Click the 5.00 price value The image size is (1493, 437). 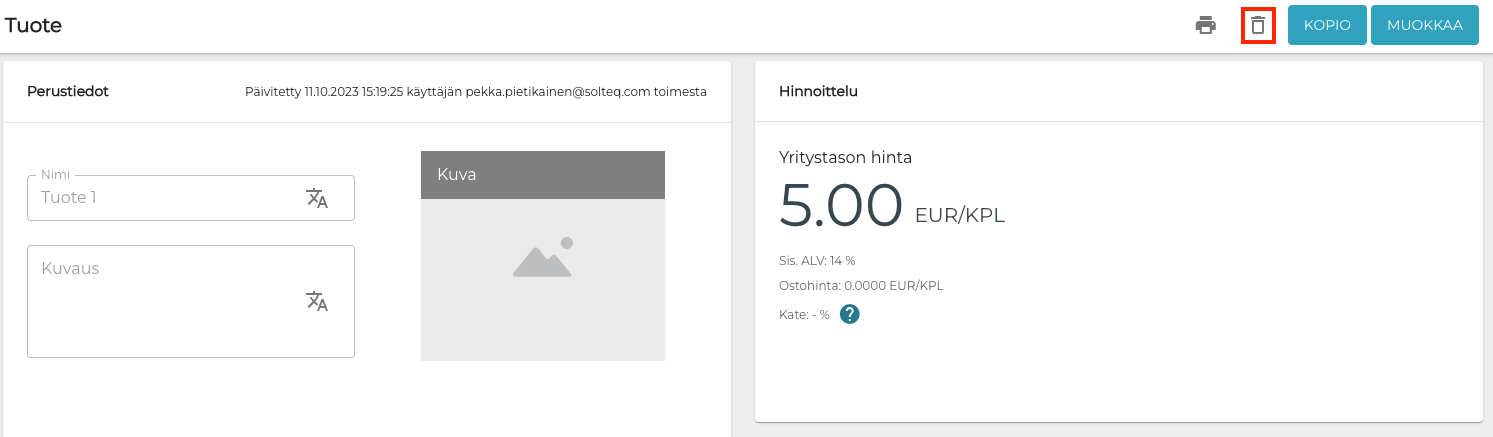(x=840, y=205)
